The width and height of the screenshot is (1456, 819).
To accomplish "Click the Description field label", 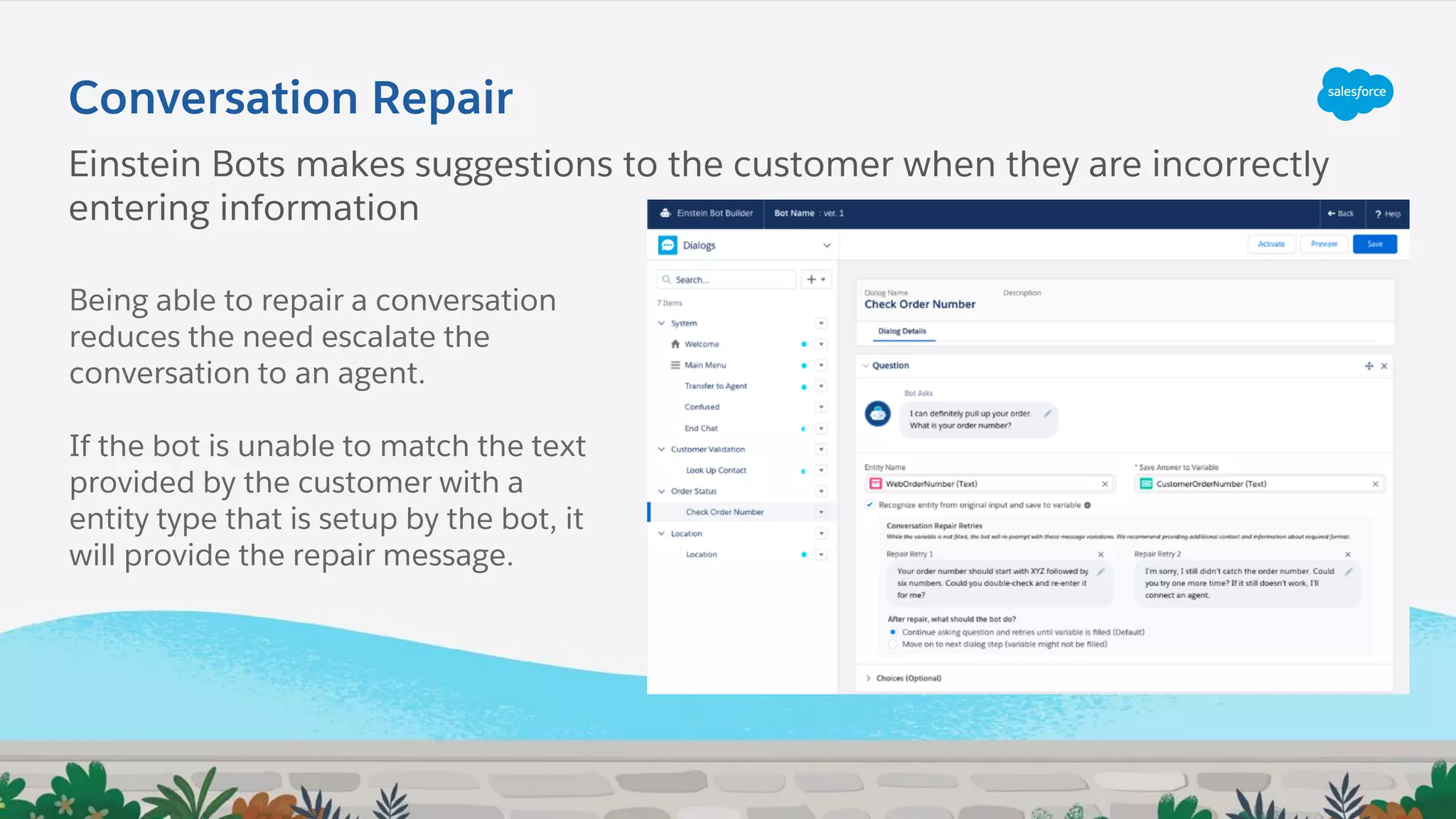I will click(x=1022, y=293).
